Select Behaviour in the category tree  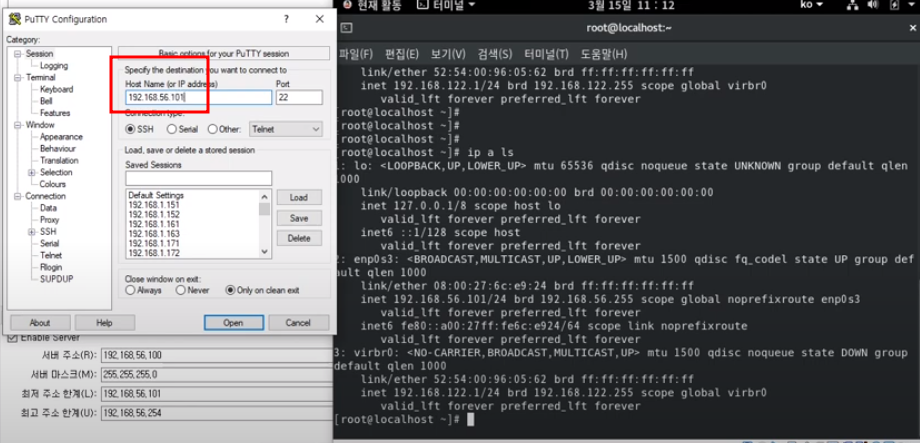pos(58,148)
